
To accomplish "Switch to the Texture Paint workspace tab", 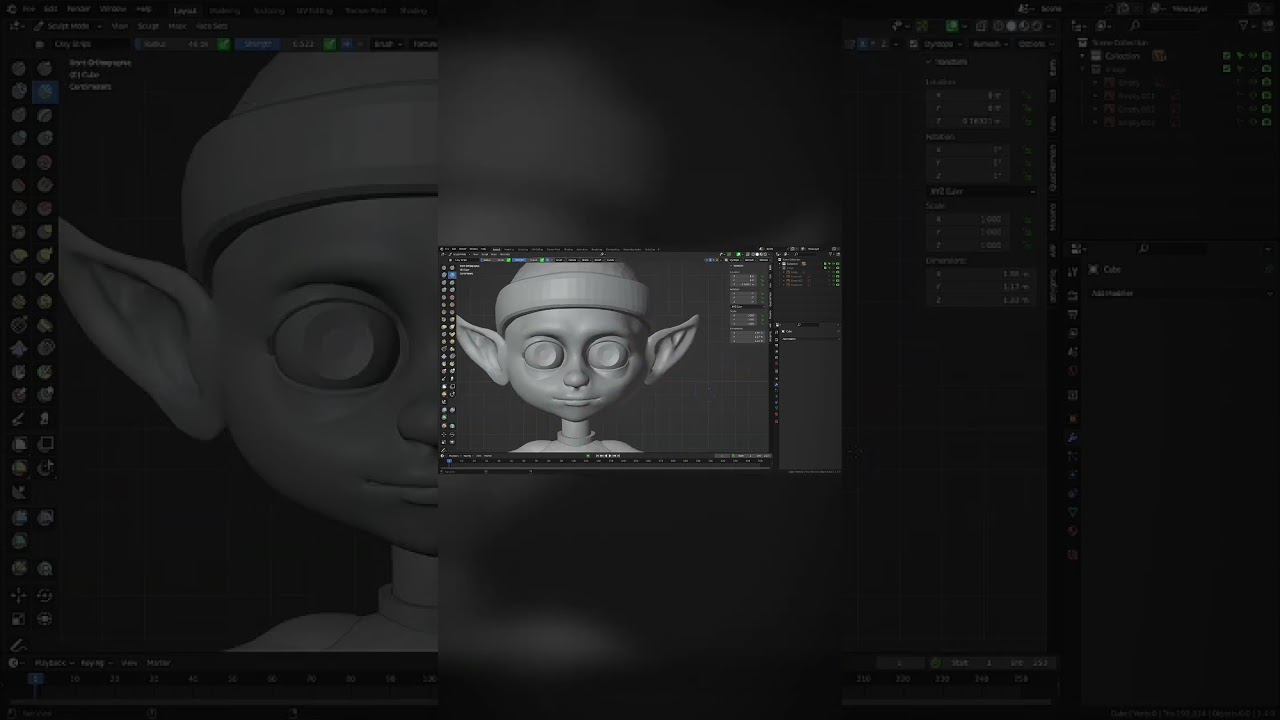I will (366, 10).
